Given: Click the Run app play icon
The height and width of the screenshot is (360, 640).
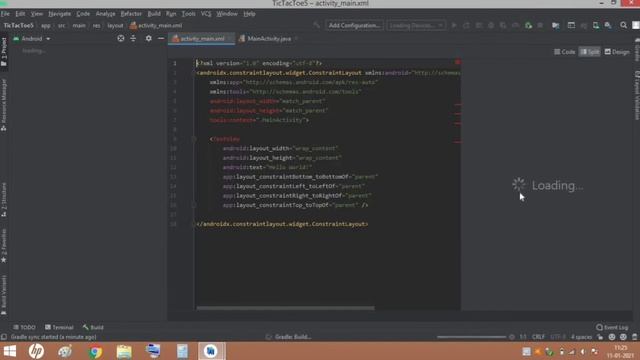Looking at the screenshot, I should coord(454,25).
